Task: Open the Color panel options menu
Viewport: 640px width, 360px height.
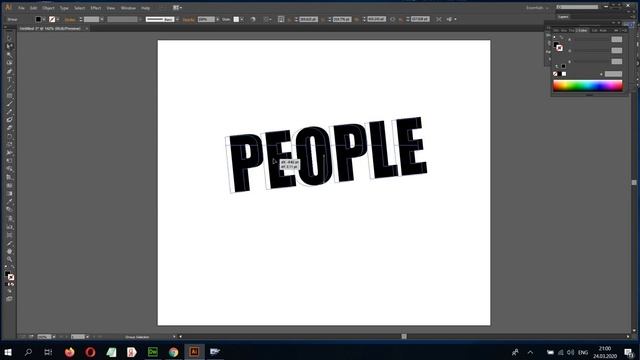Action: tap(624, 30)
